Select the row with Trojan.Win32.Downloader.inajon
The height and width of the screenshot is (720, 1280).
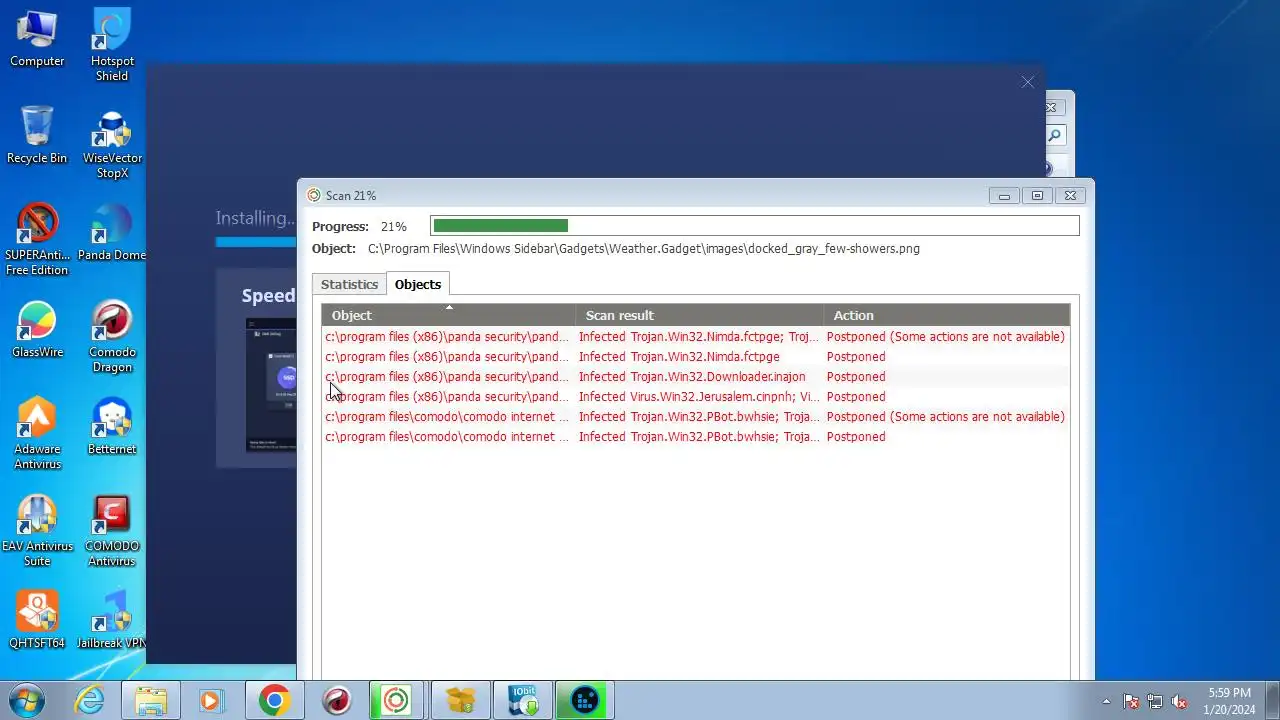point(696,376)
